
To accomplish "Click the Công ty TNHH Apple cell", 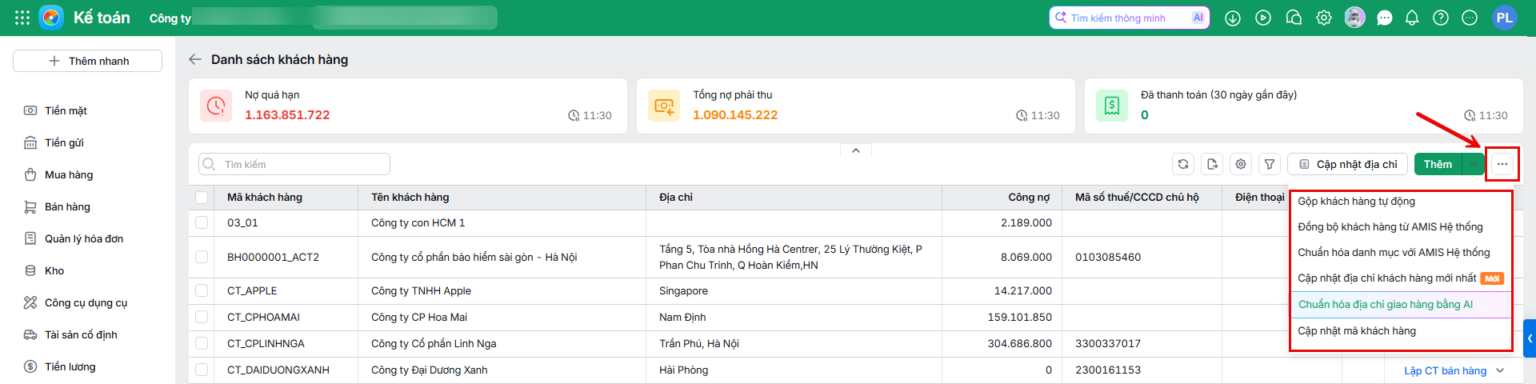I will pyautogui.click(x=503, y=291).
